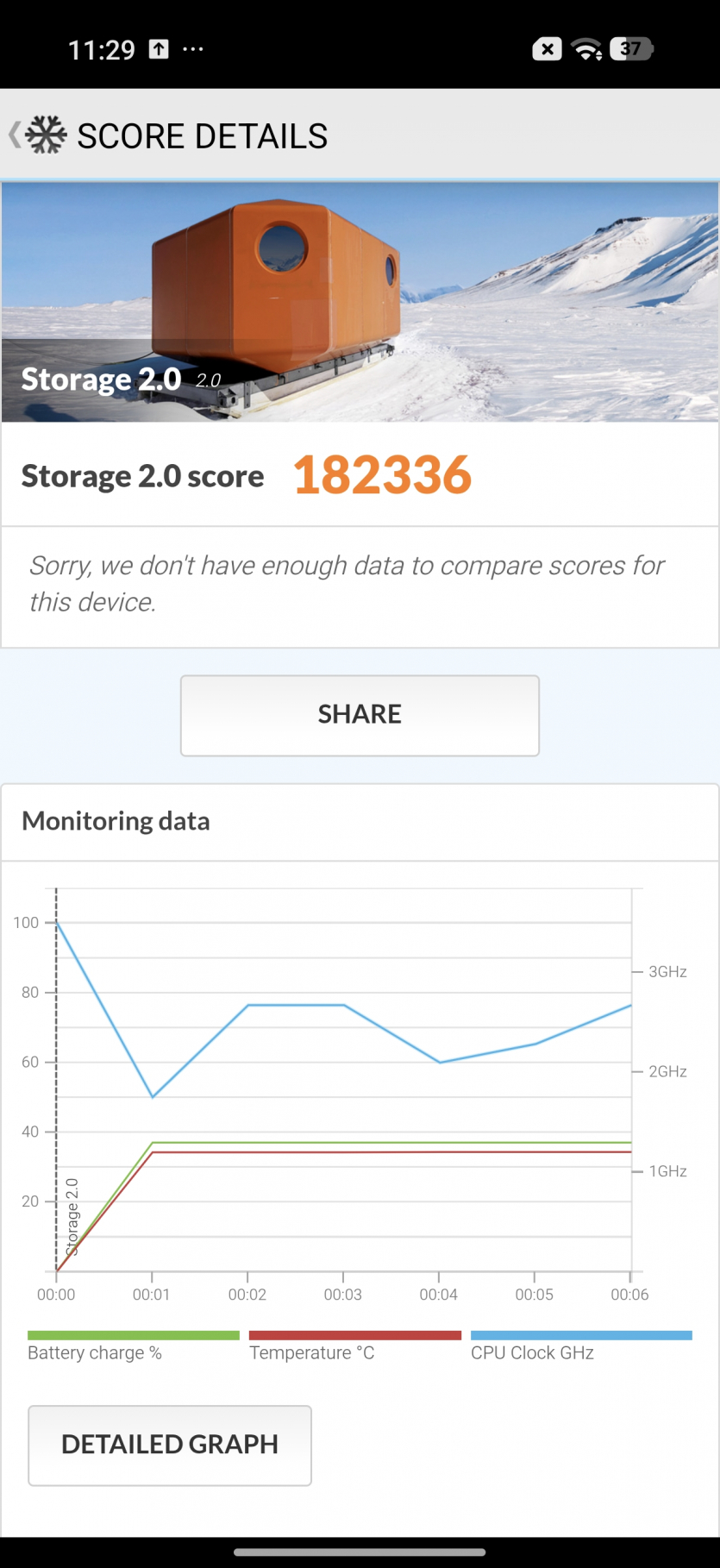720x1568 pixels.
Task: Tap the bottom home gesture bar
Action: [360, 1552]
